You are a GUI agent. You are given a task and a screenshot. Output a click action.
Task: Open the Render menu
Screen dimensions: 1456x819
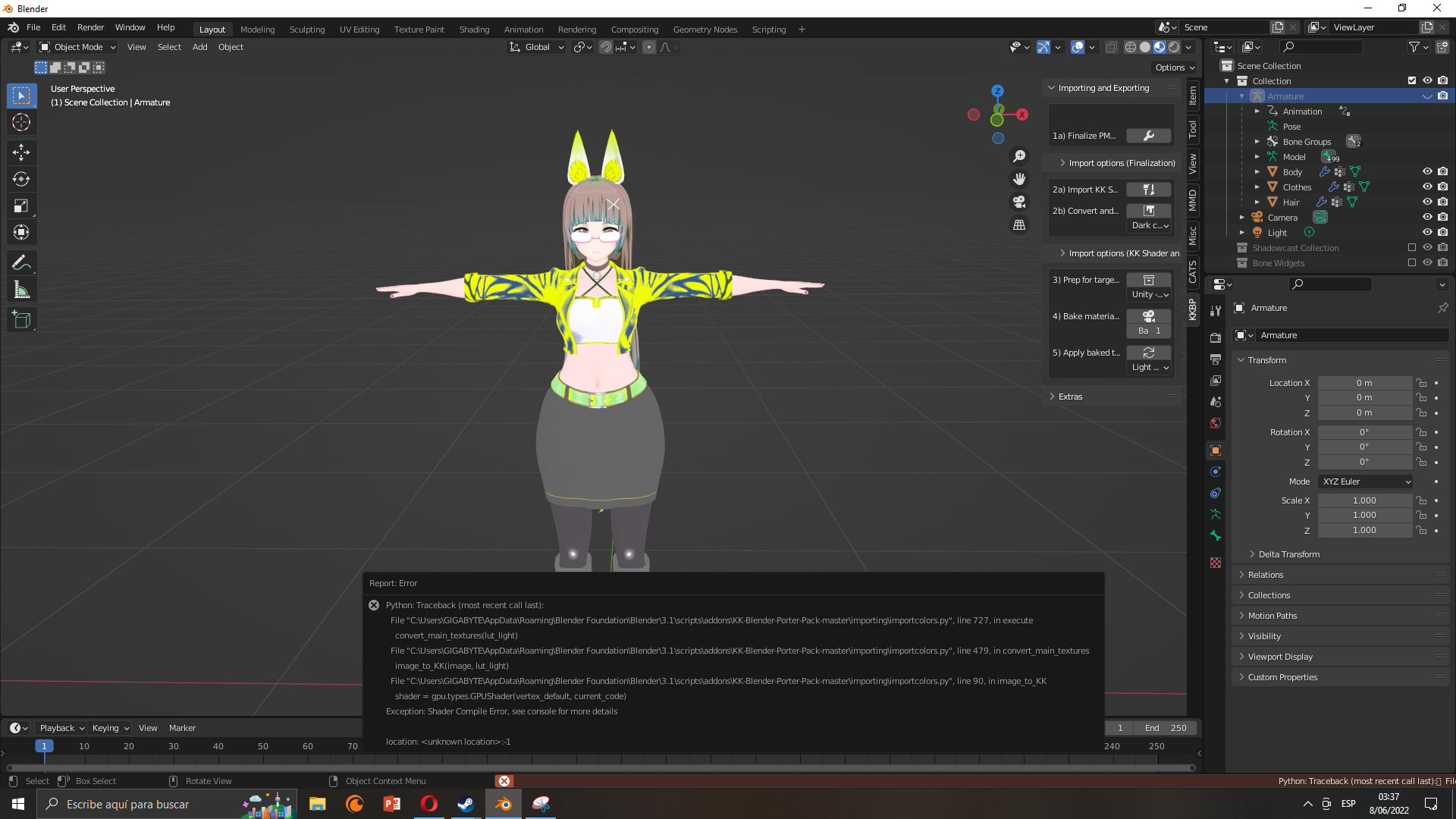(90, 27)
